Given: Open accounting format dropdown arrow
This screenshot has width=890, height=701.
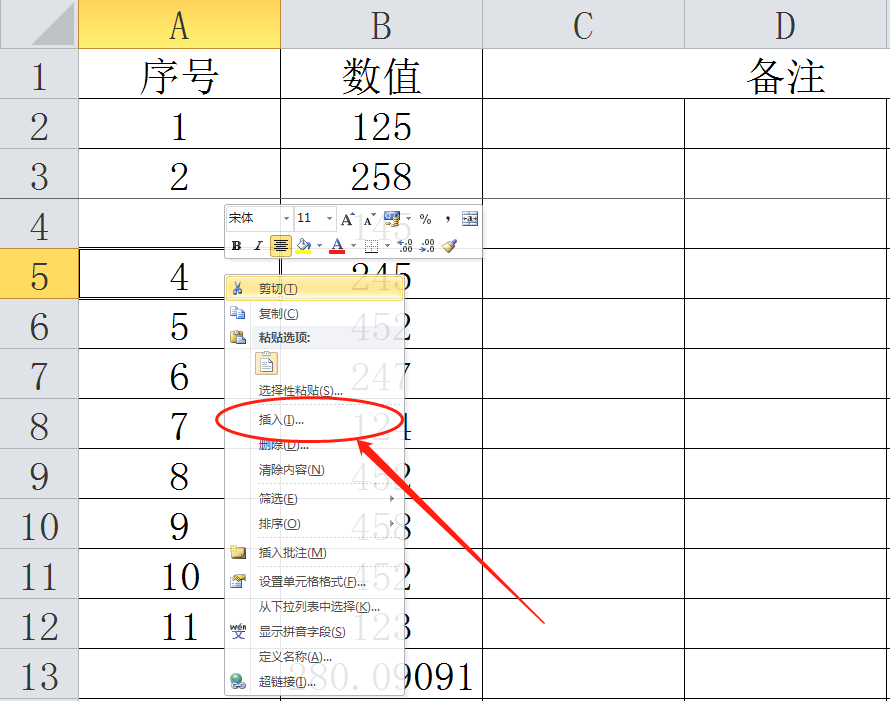Looking at the screenshot, I should pyautogui.click(x=408, y=219).
